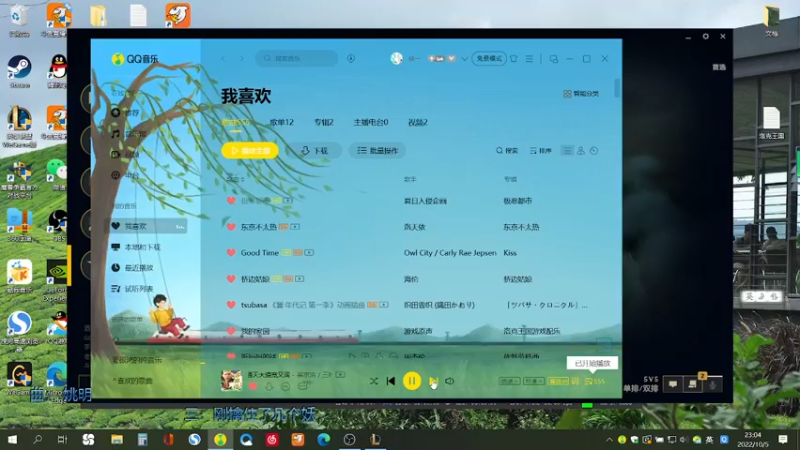Switch to the 歌单12 tab
The height and width of the screenshot is (450, 800).
(x=282, y=122)
